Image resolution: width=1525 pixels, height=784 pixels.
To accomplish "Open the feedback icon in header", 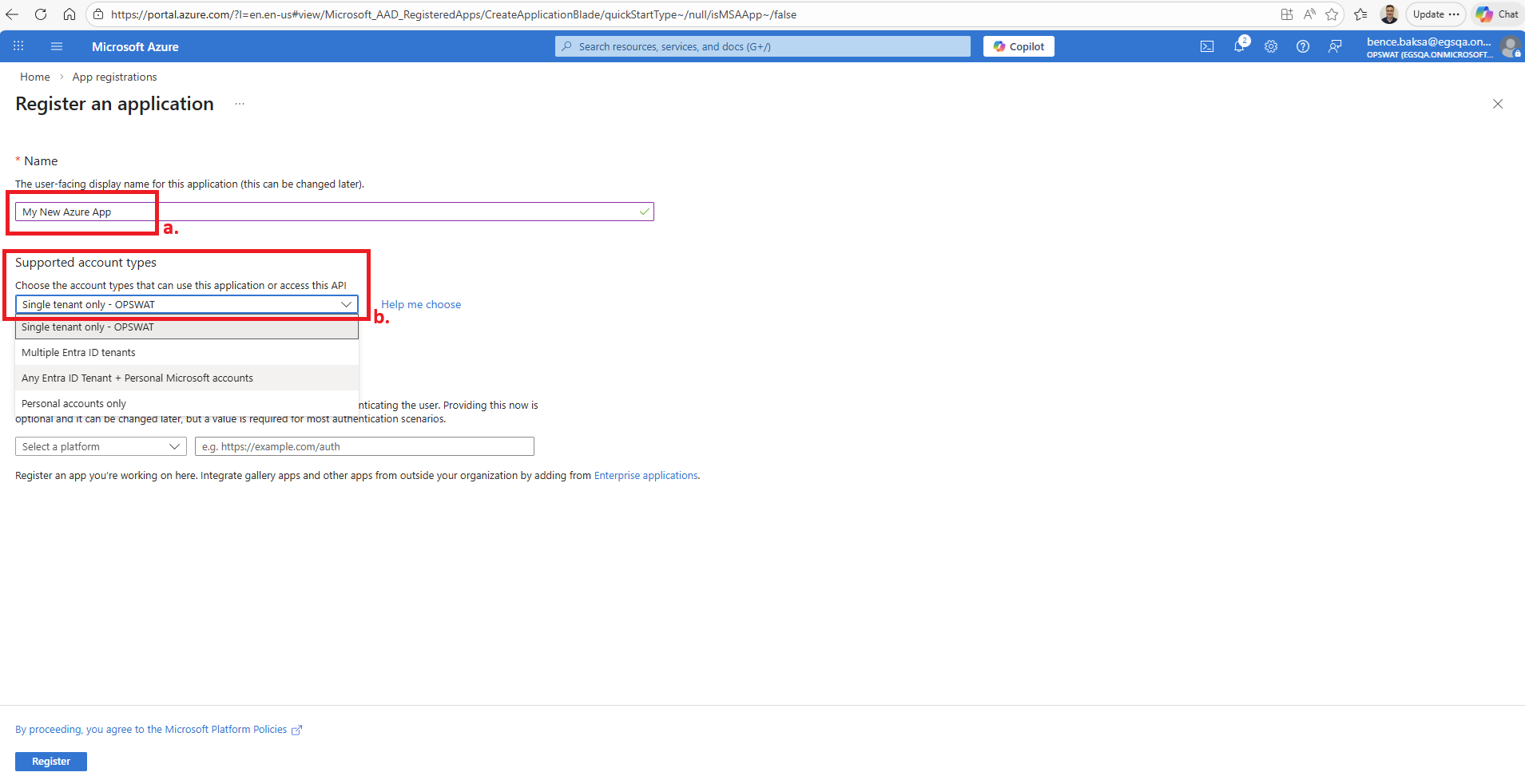I will click(1335, 46).
